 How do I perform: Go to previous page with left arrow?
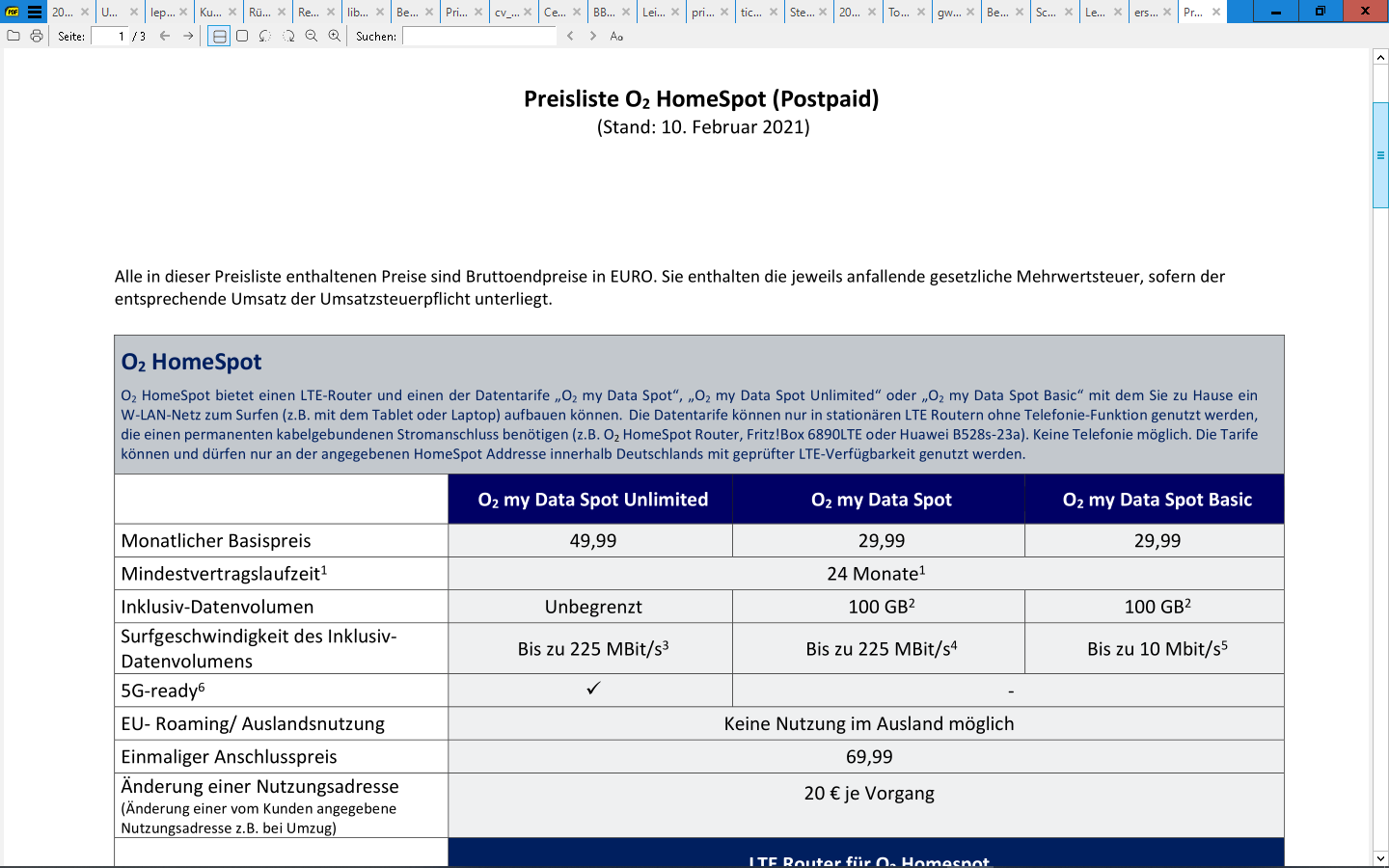pos(165,36)
